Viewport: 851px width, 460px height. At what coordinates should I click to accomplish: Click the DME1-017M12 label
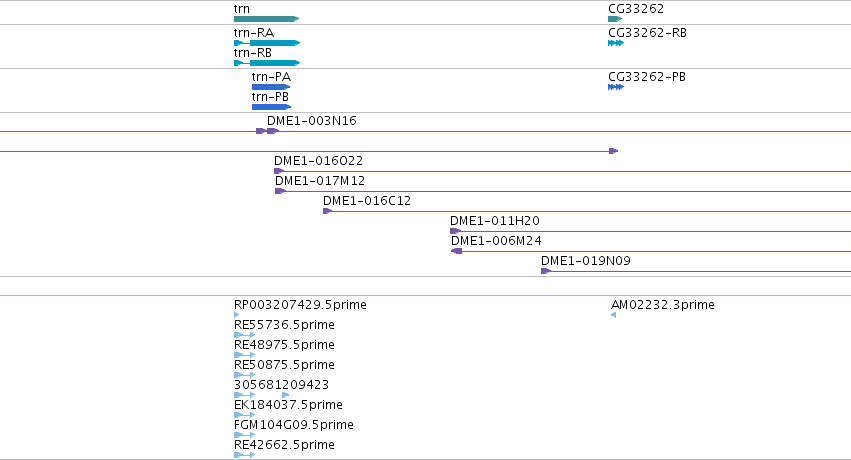point(320,181)
